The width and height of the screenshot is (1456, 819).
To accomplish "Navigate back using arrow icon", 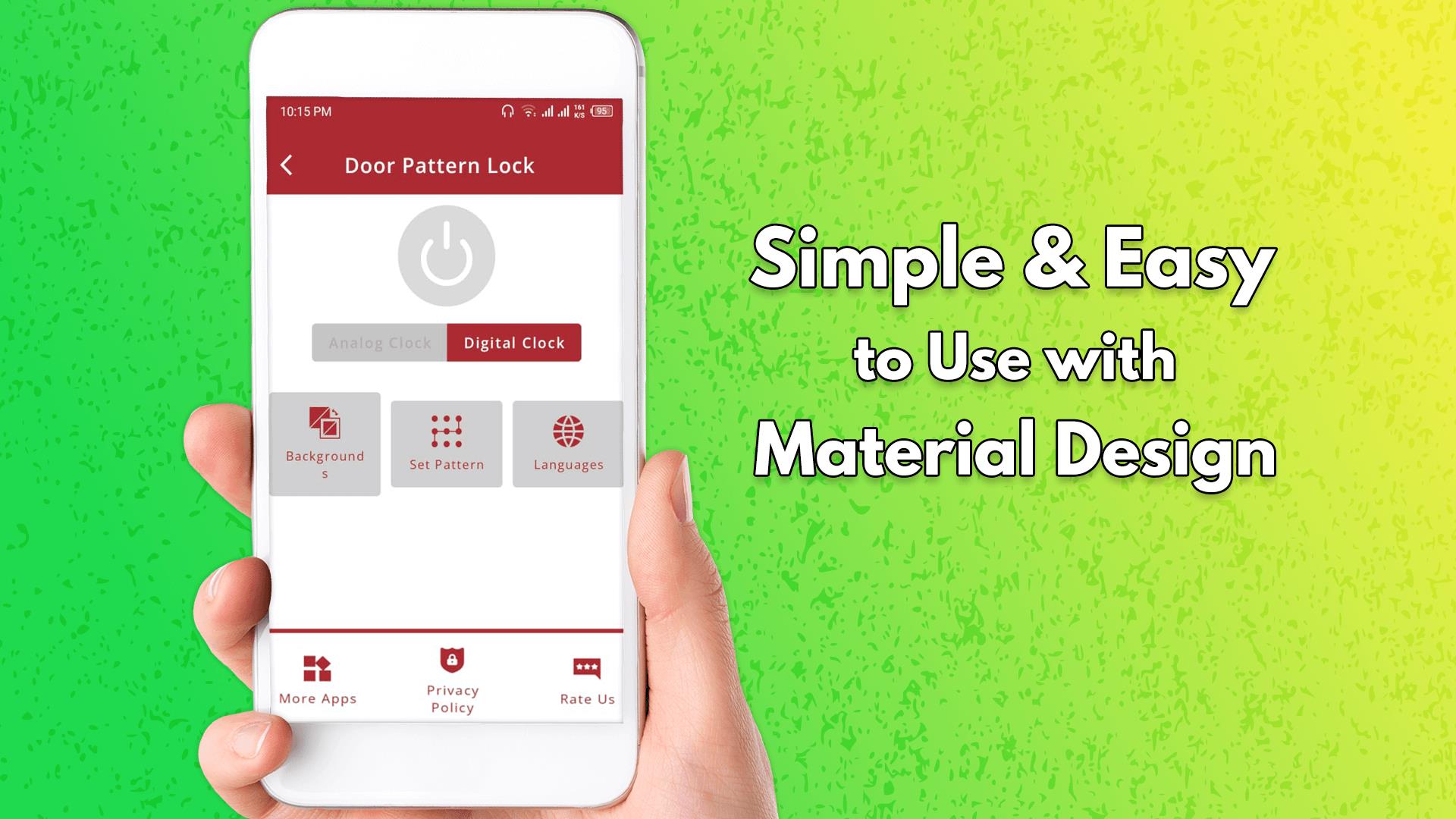I will (289, 165).
